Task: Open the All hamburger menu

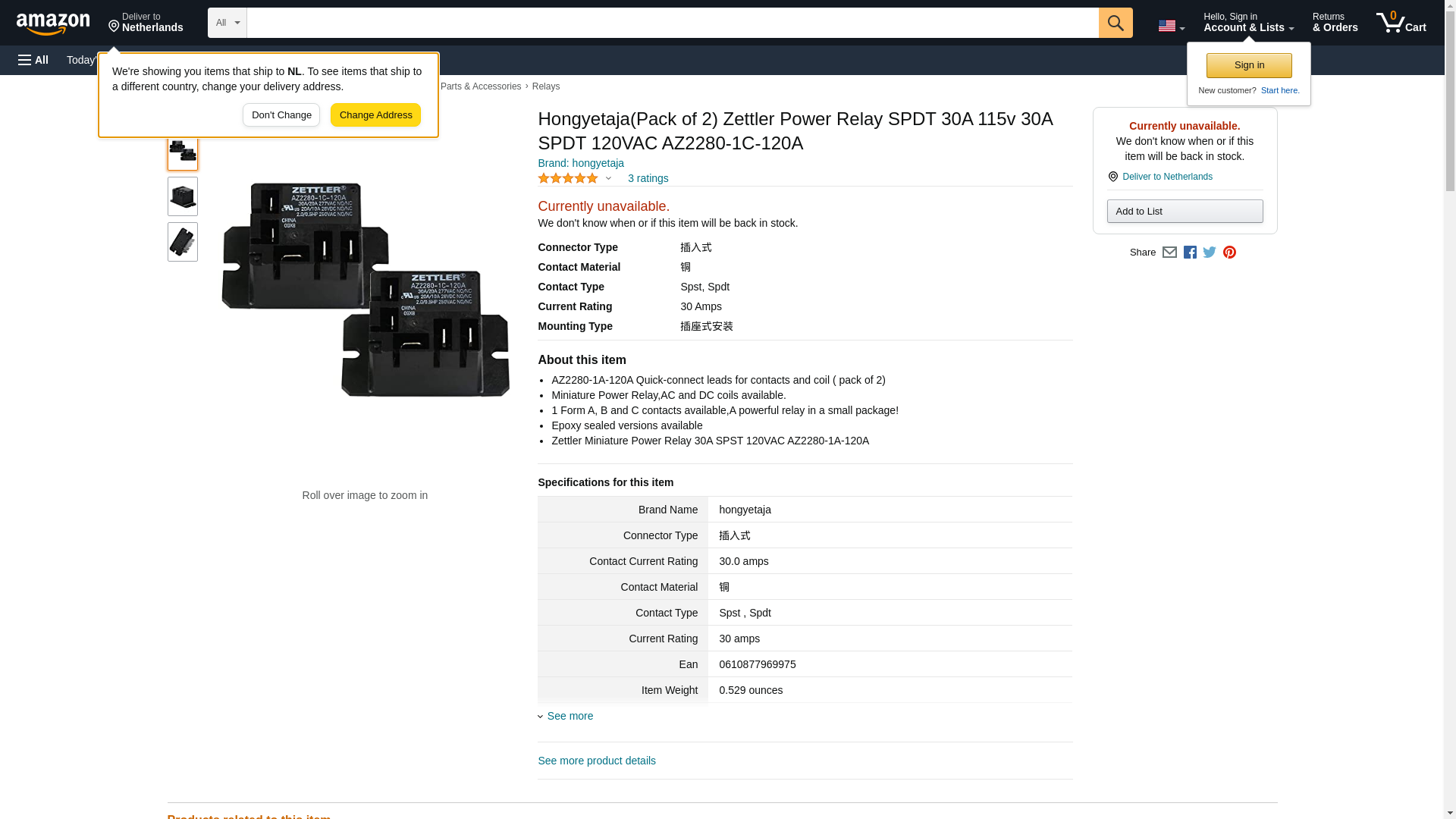Action: point(33,60)
